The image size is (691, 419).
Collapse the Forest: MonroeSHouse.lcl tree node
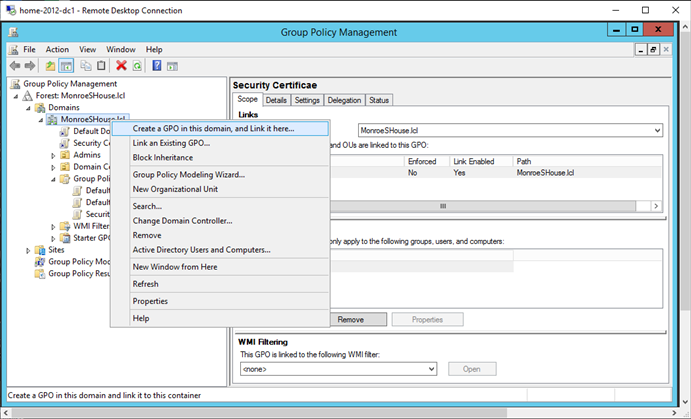click(16, 96)
